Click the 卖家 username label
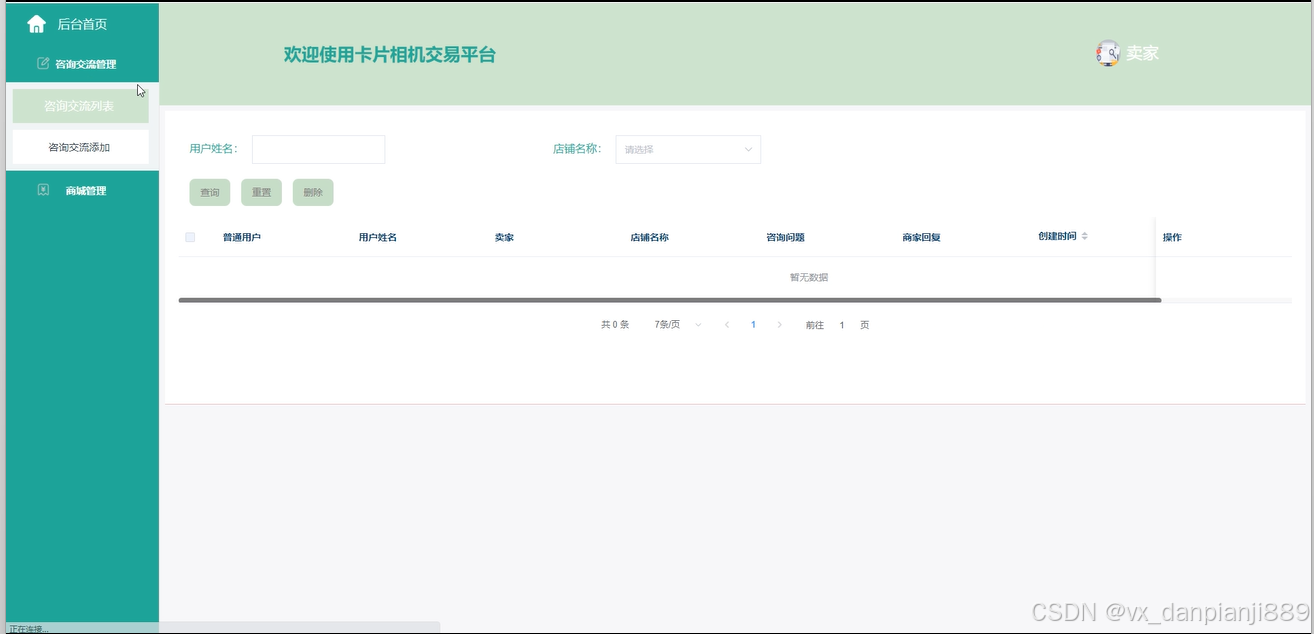This screenshot has height=634, width=1314. tap(1142, 54)
